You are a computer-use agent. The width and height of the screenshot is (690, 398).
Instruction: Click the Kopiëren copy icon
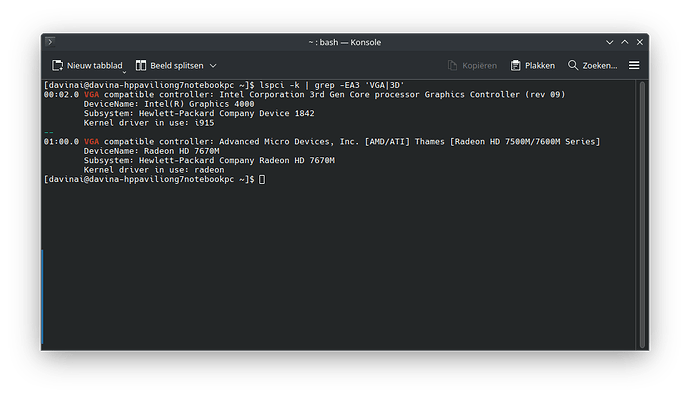(x=452, y=66)
